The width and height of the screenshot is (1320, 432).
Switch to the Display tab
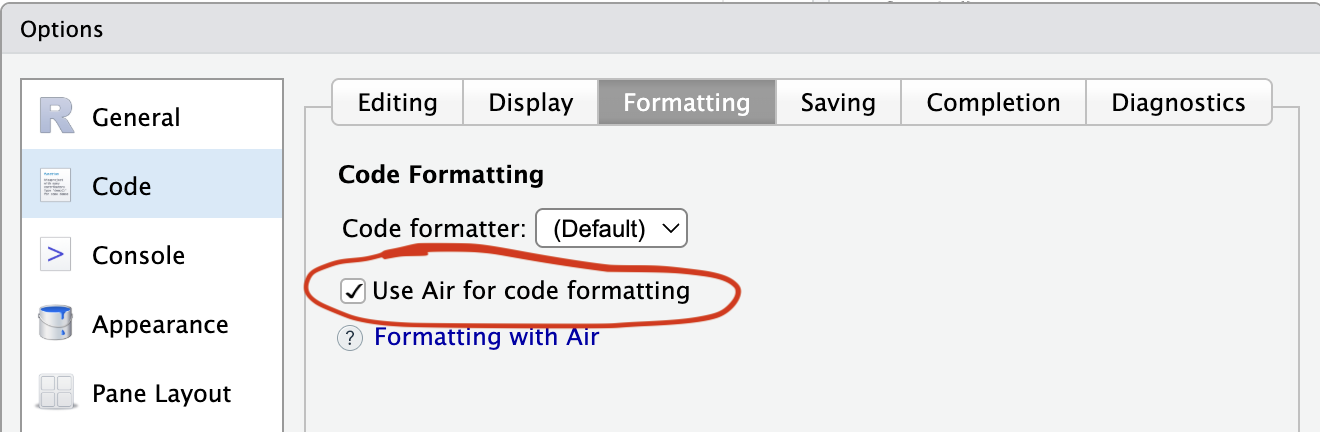point(531,103)
